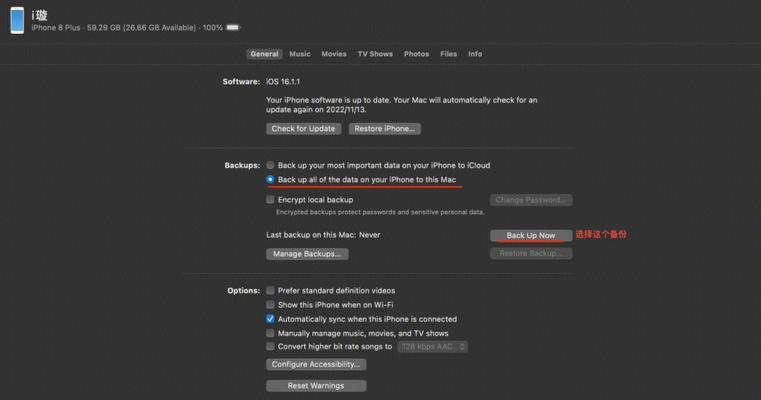Image resolution: width=761 pixels, height=400 pixels.
Task: Open the Info tab
Action: coord(475,54)
